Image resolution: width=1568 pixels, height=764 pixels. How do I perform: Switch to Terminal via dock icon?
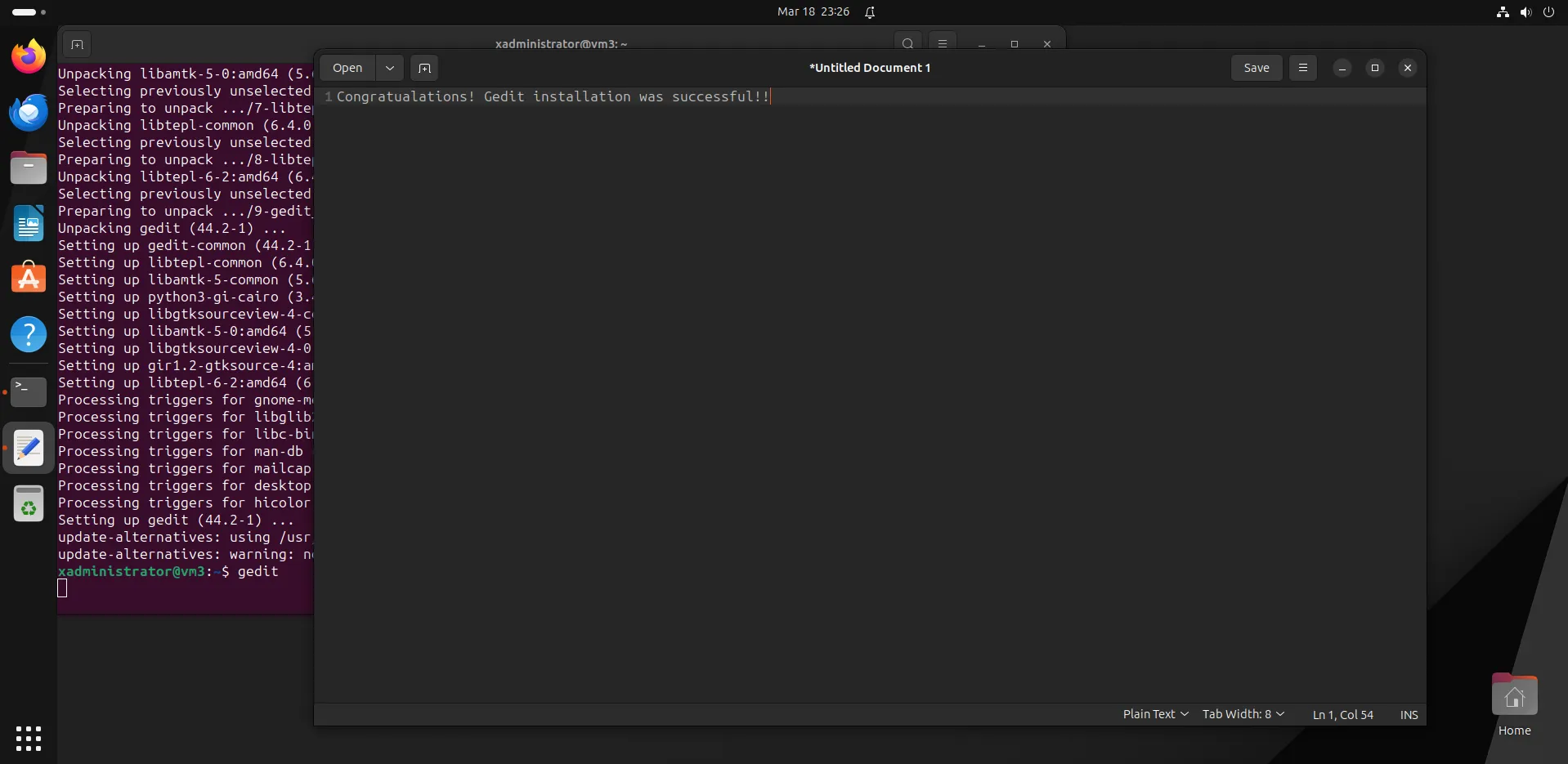click(29, 392)
